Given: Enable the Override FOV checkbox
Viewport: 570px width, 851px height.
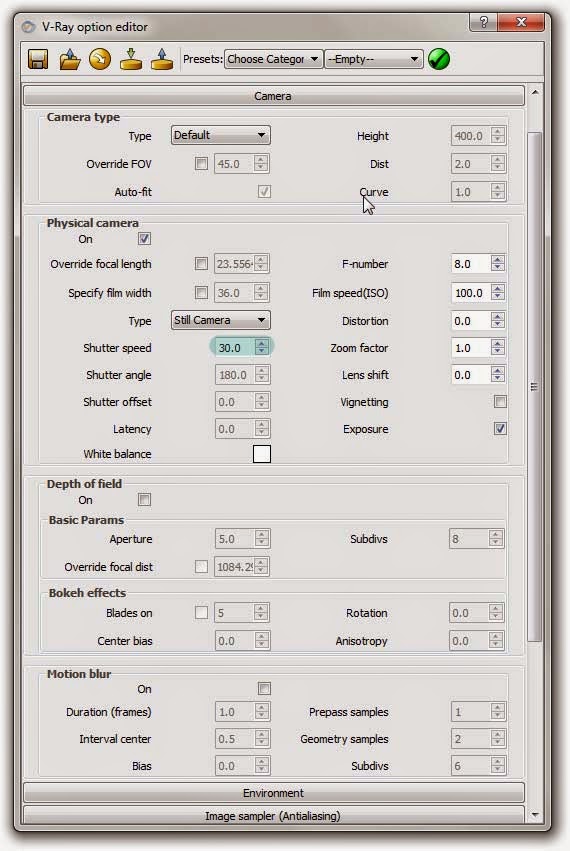Looking at the screenshot, I should click(201, 163).
